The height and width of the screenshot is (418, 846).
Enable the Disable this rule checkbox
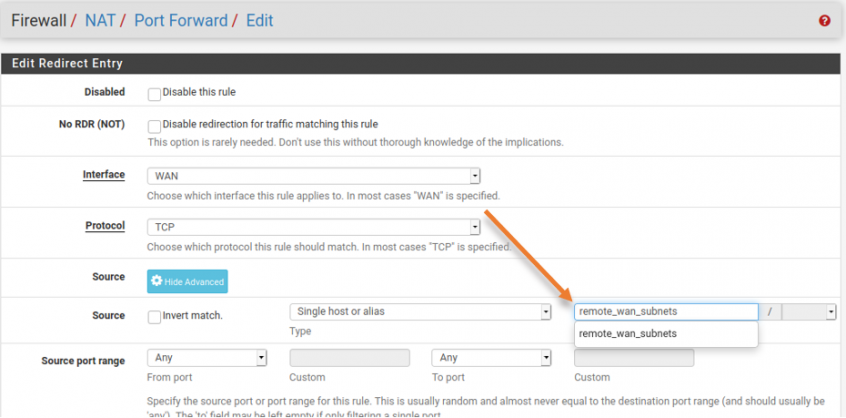coord(154,94)
